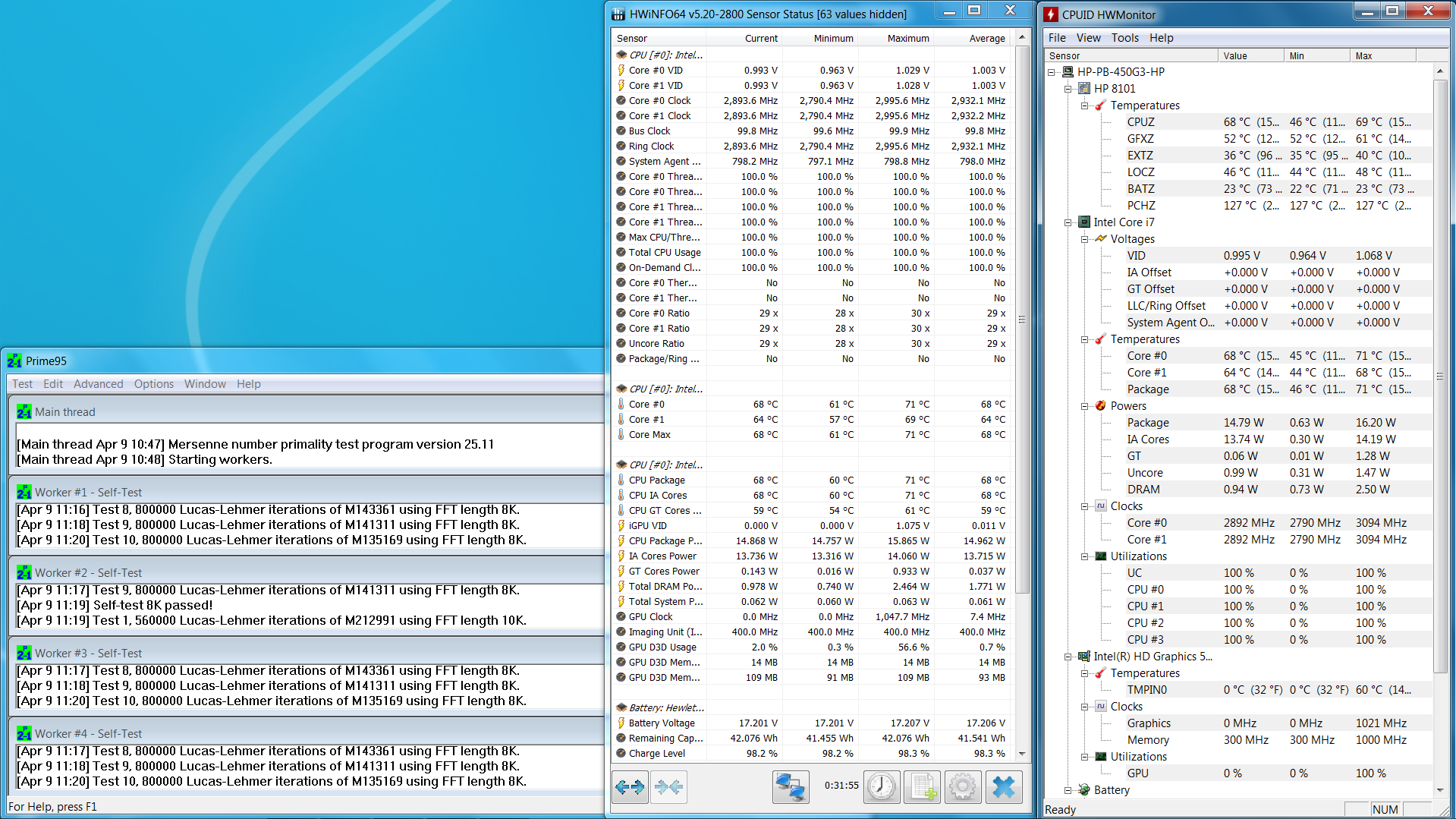Click HWiNFO expand columns arrows button
This screenshot has width=1456, height=819.
pyautogui.click(x=630, y=787)
